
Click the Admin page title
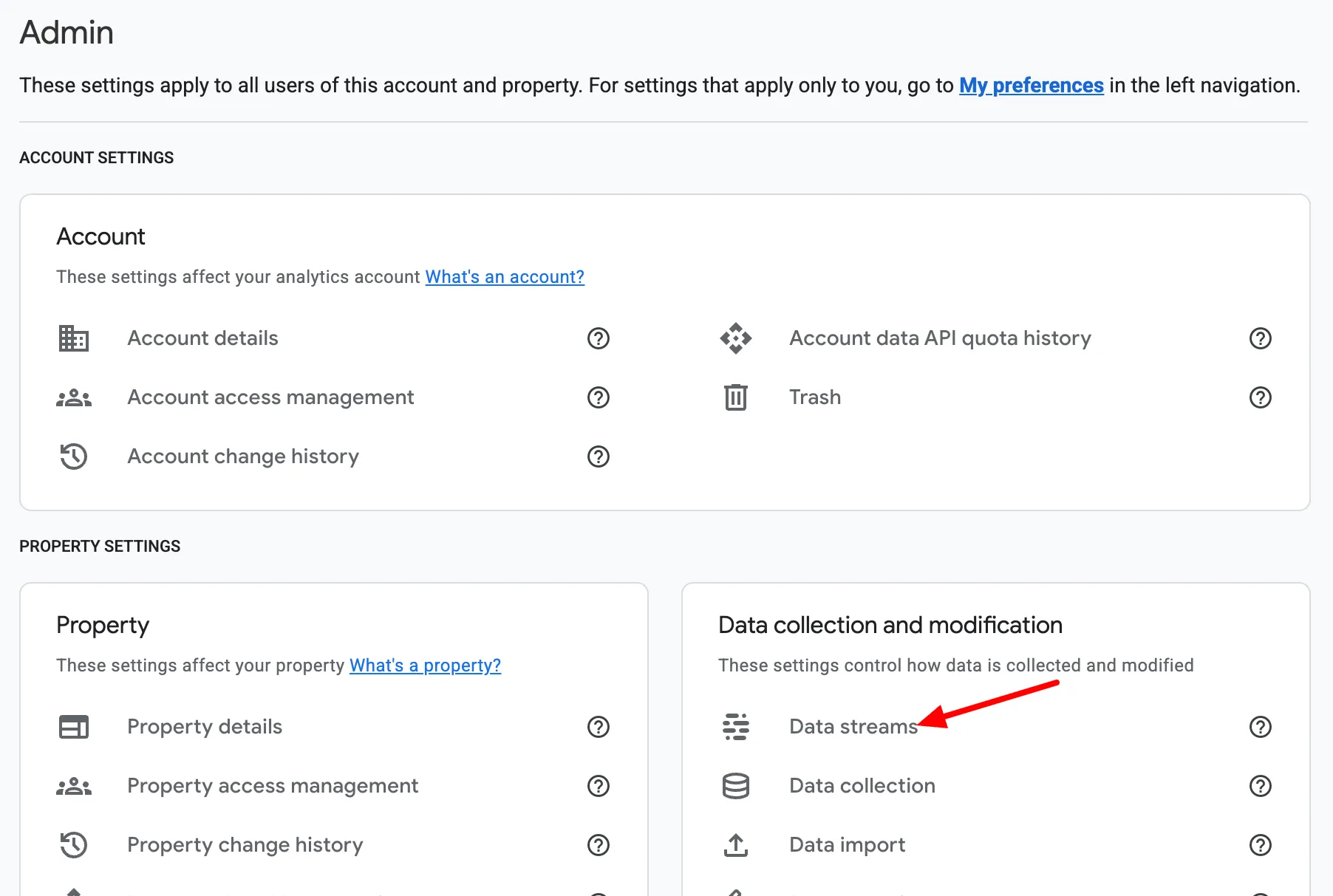[67, 33]
